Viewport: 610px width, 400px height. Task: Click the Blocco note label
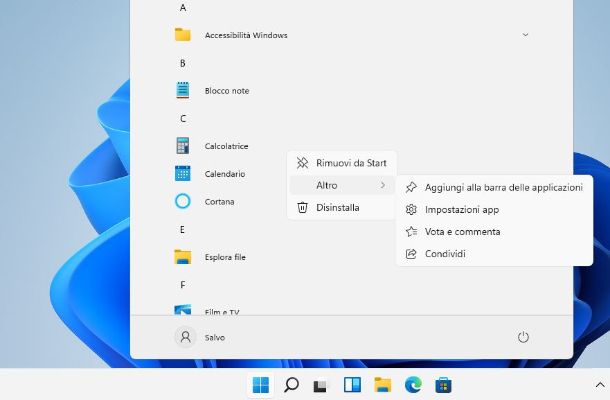coord(227,91)
